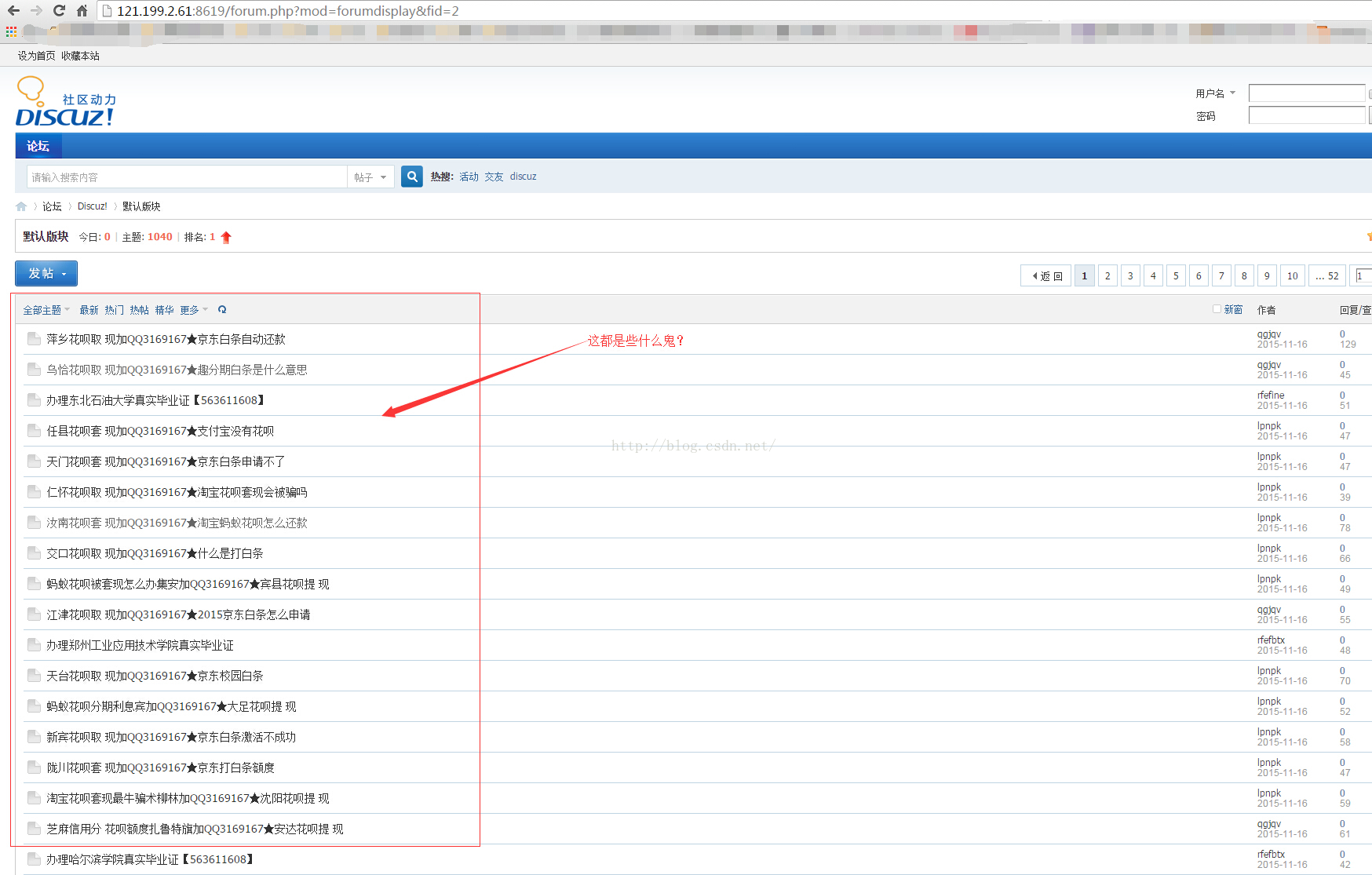Filter threads by 最新
The width and height of the screenshot is (1372, 875).
click(x=89, y=310)
